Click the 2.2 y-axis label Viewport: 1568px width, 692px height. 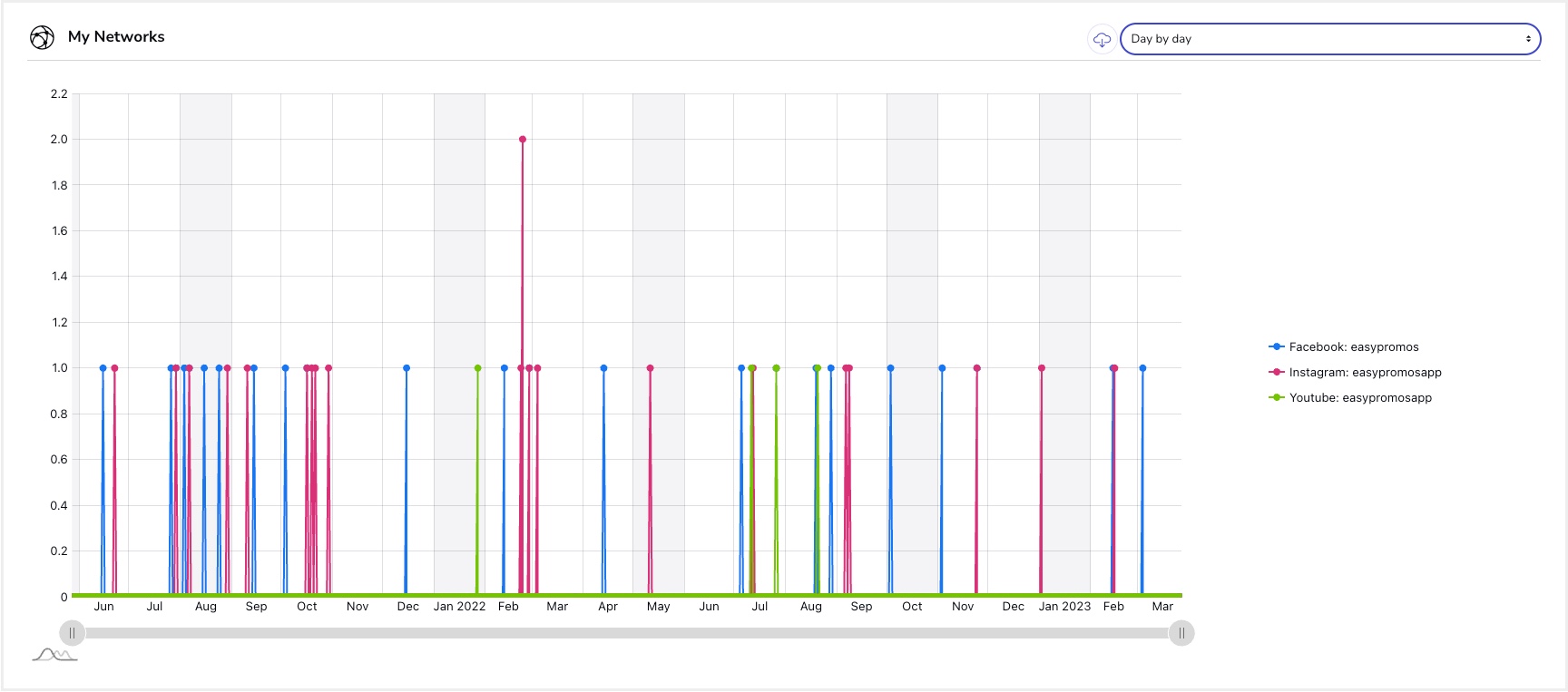coord(59,94)
